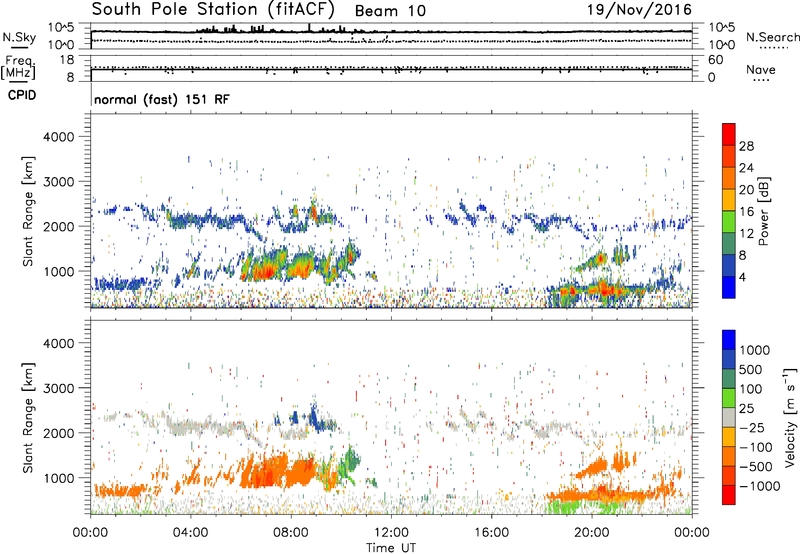Click the "Nave" legend label

[x=761, y=69]
